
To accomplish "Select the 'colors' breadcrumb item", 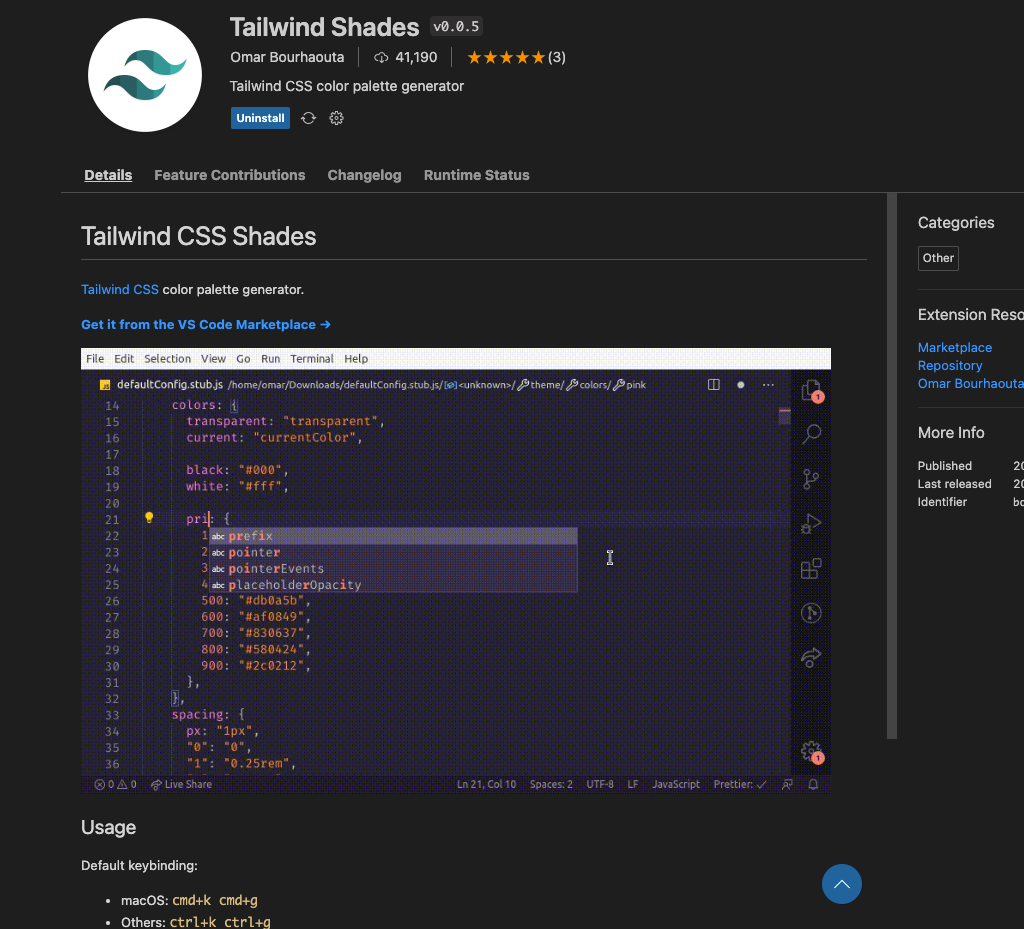I will [x=596, y=384].
